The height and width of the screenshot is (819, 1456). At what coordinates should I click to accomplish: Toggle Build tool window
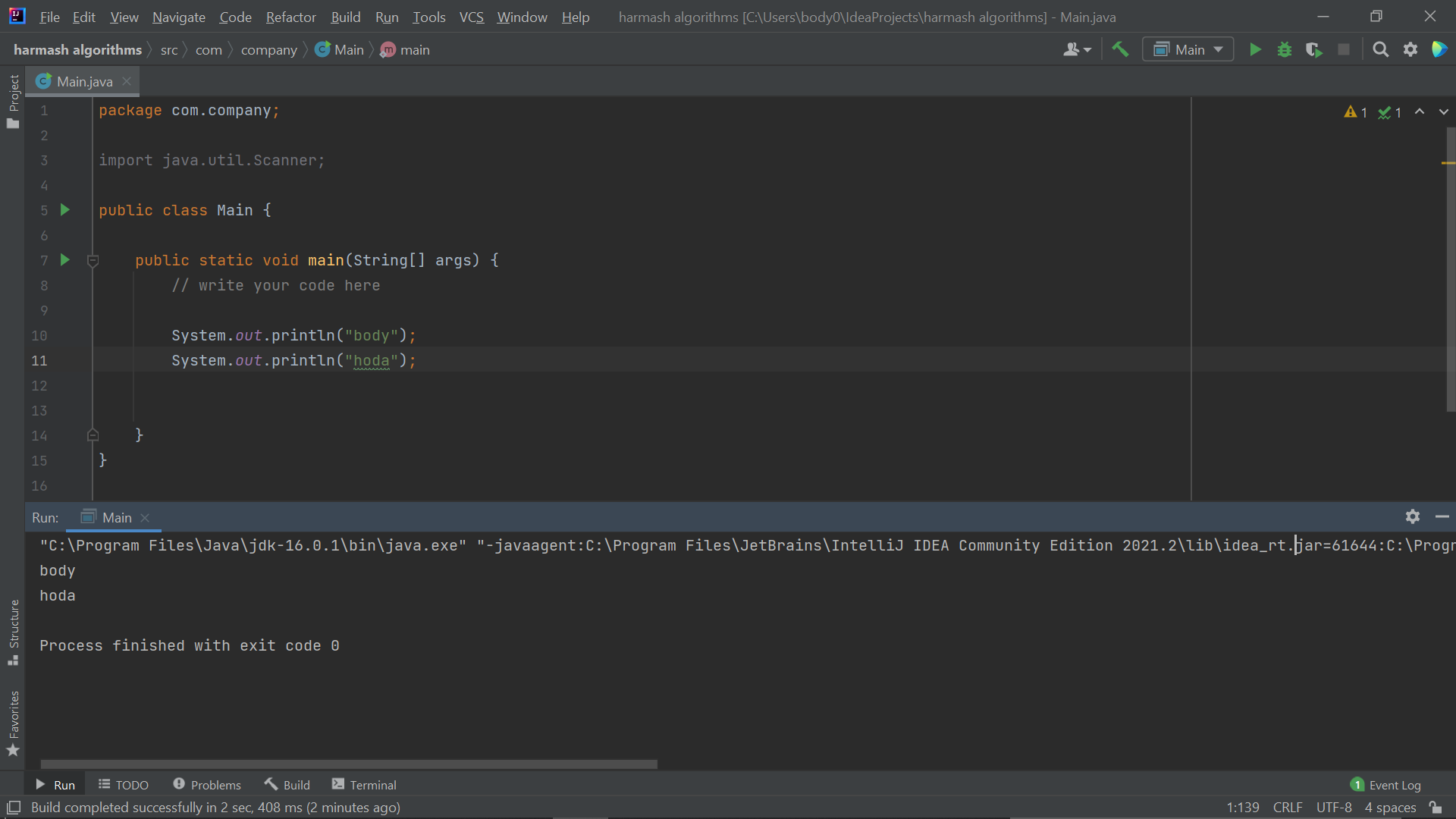coord(287,785)
